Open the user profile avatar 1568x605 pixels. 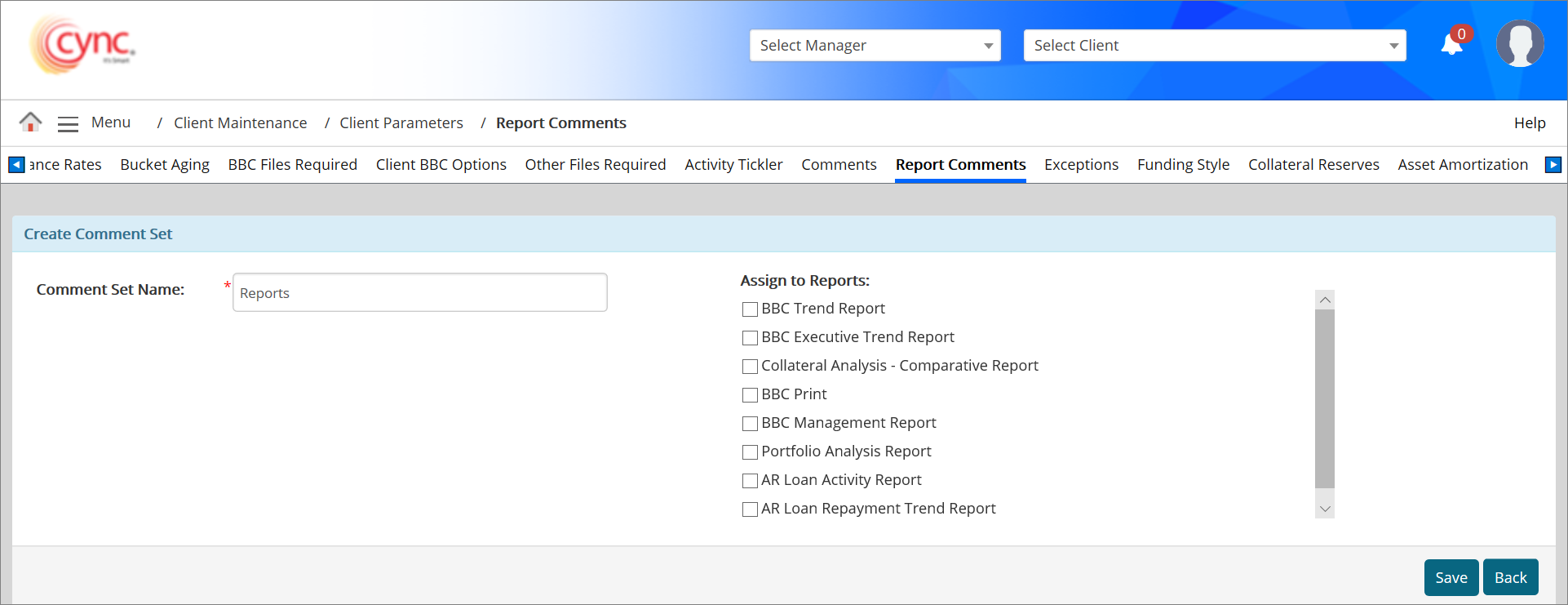[x=1519, y=44]
